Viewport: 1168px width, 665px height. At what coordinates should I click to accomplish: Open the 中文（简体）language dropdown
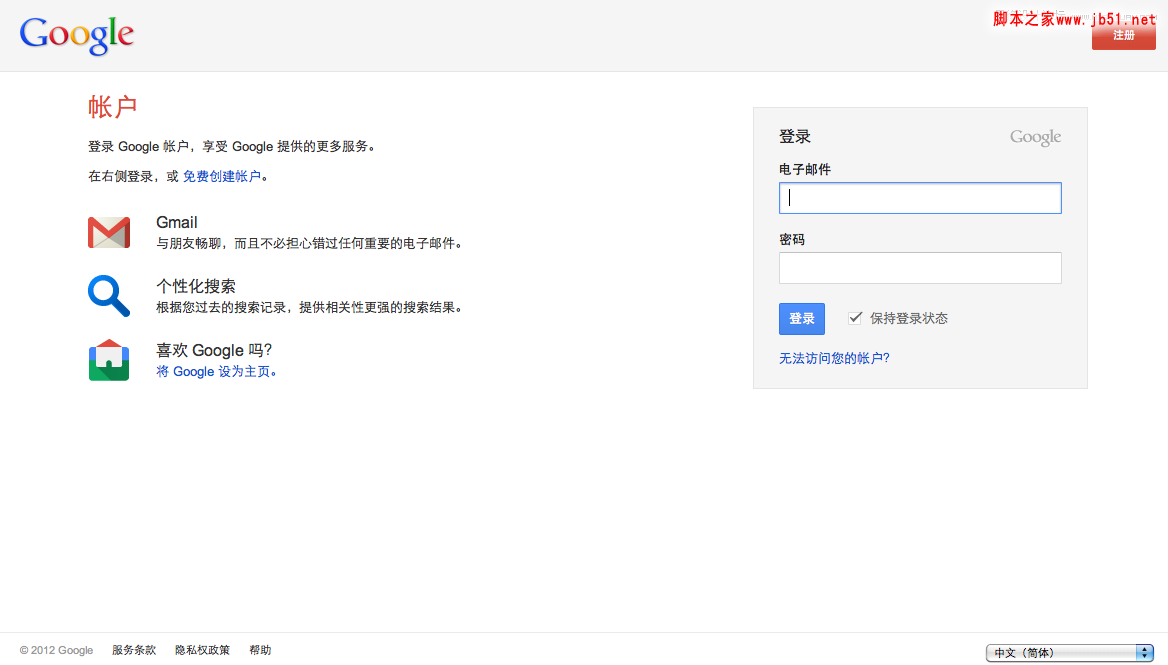click(1070, 652)
